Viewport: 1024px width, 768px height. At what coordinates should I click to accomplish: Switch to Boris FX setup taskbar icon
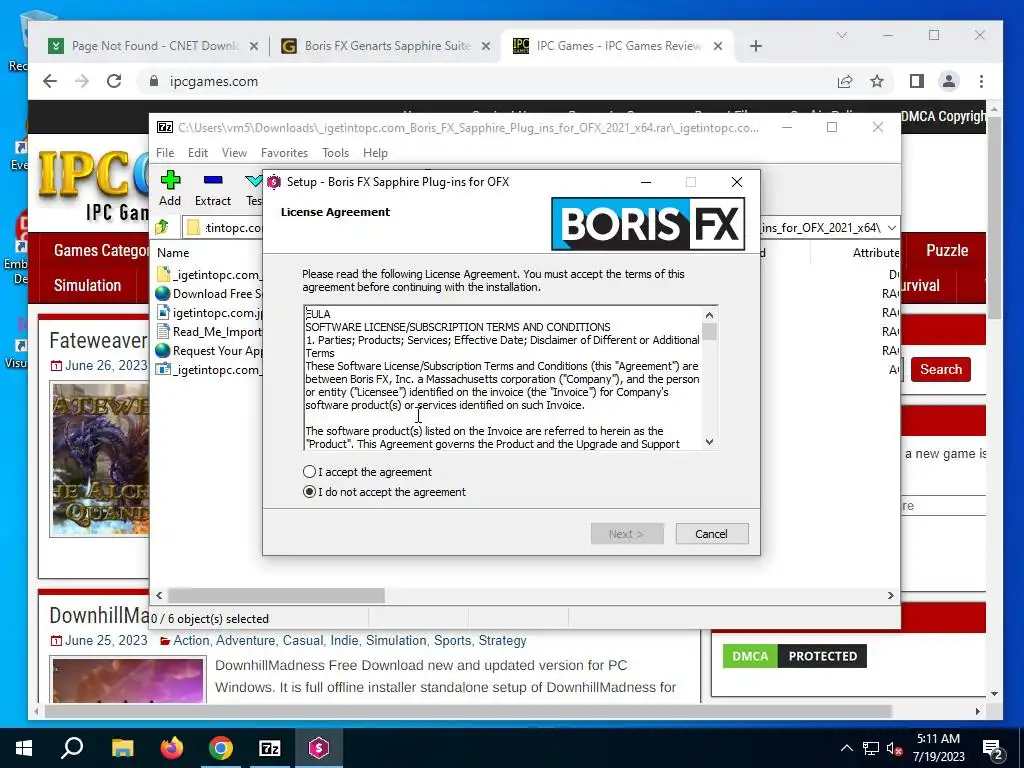319,748
